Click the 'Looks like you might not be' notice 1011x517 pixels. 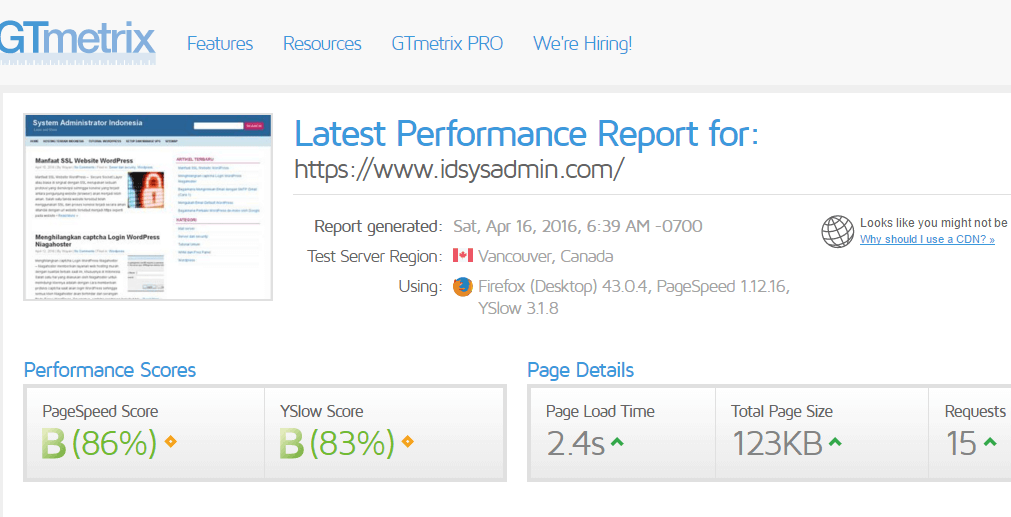[x=934, y=223]
